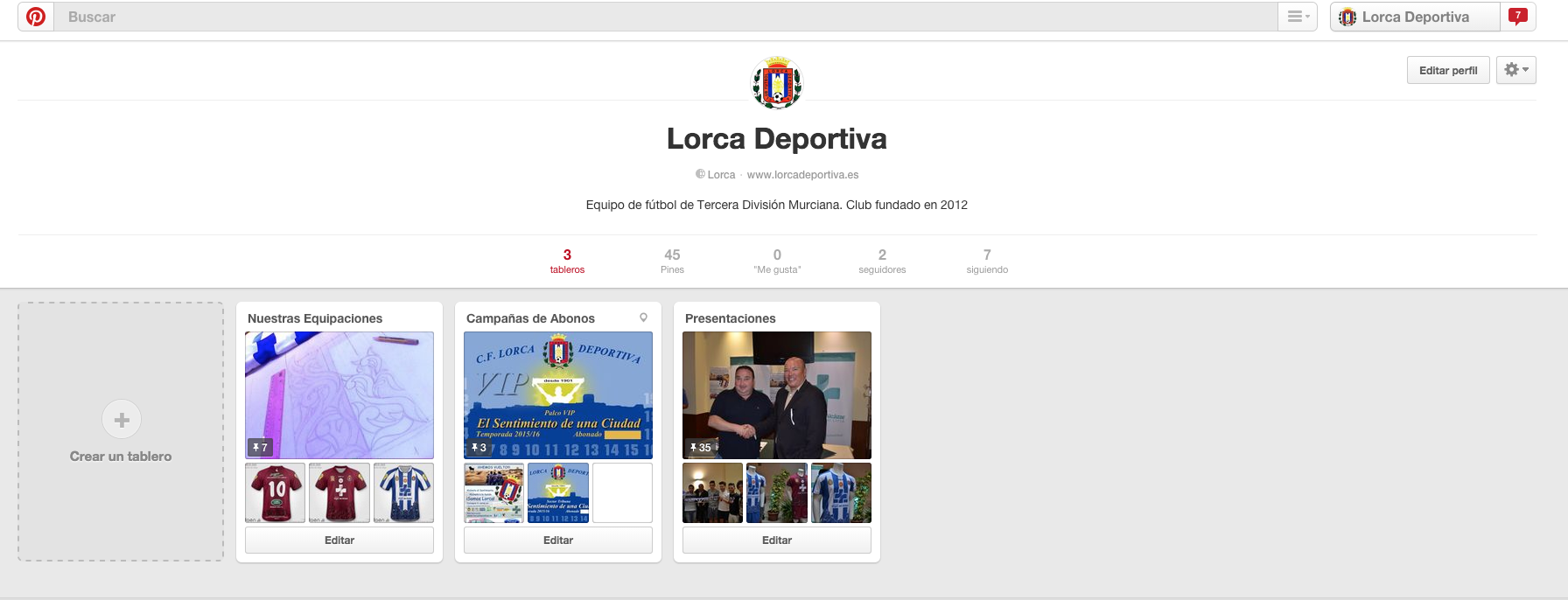View the seguidores list
This screenshot has width=1568, height=600.
tap(882, 261)
